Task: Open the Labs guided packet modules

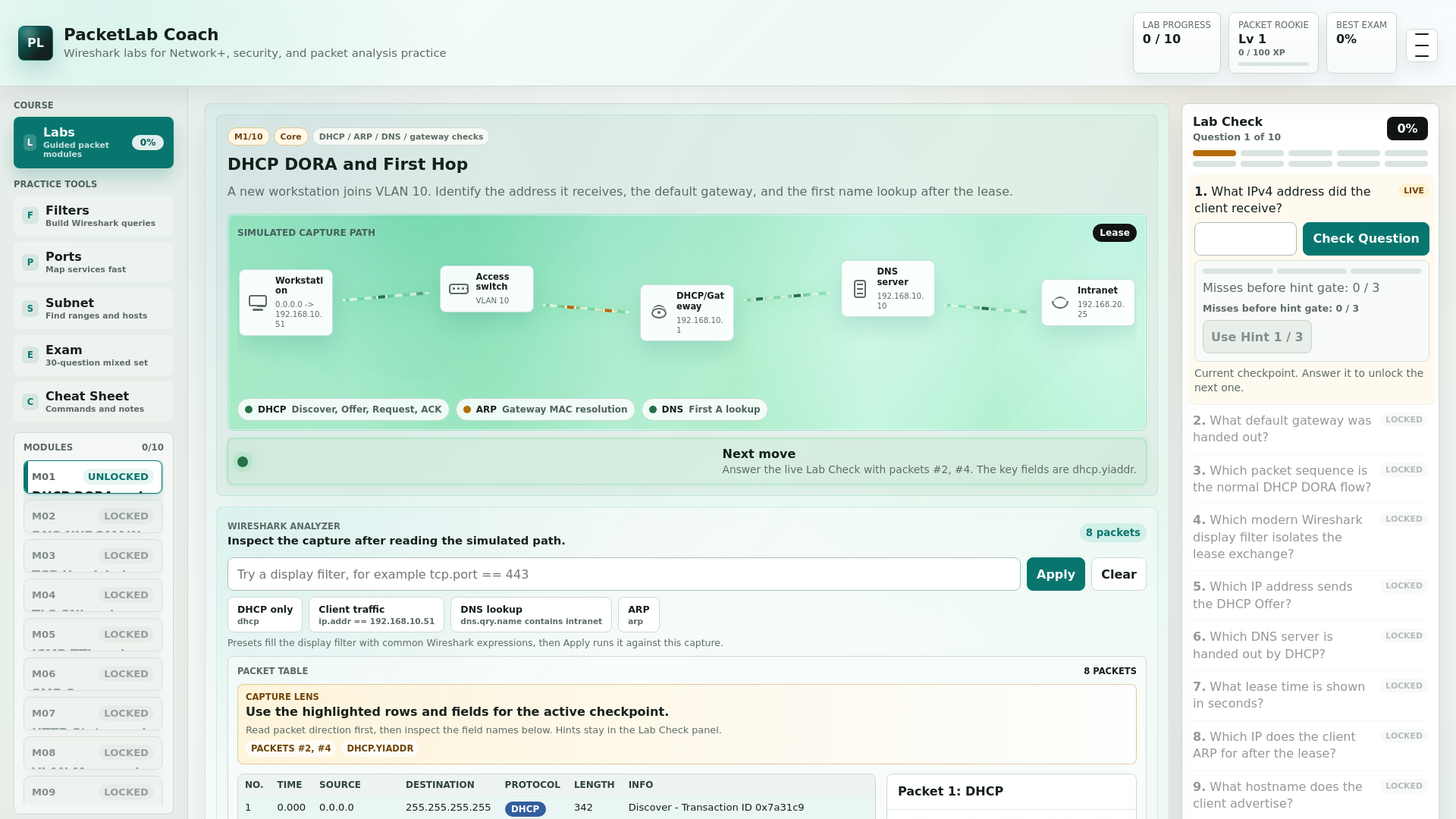Action: coord(93,143)
